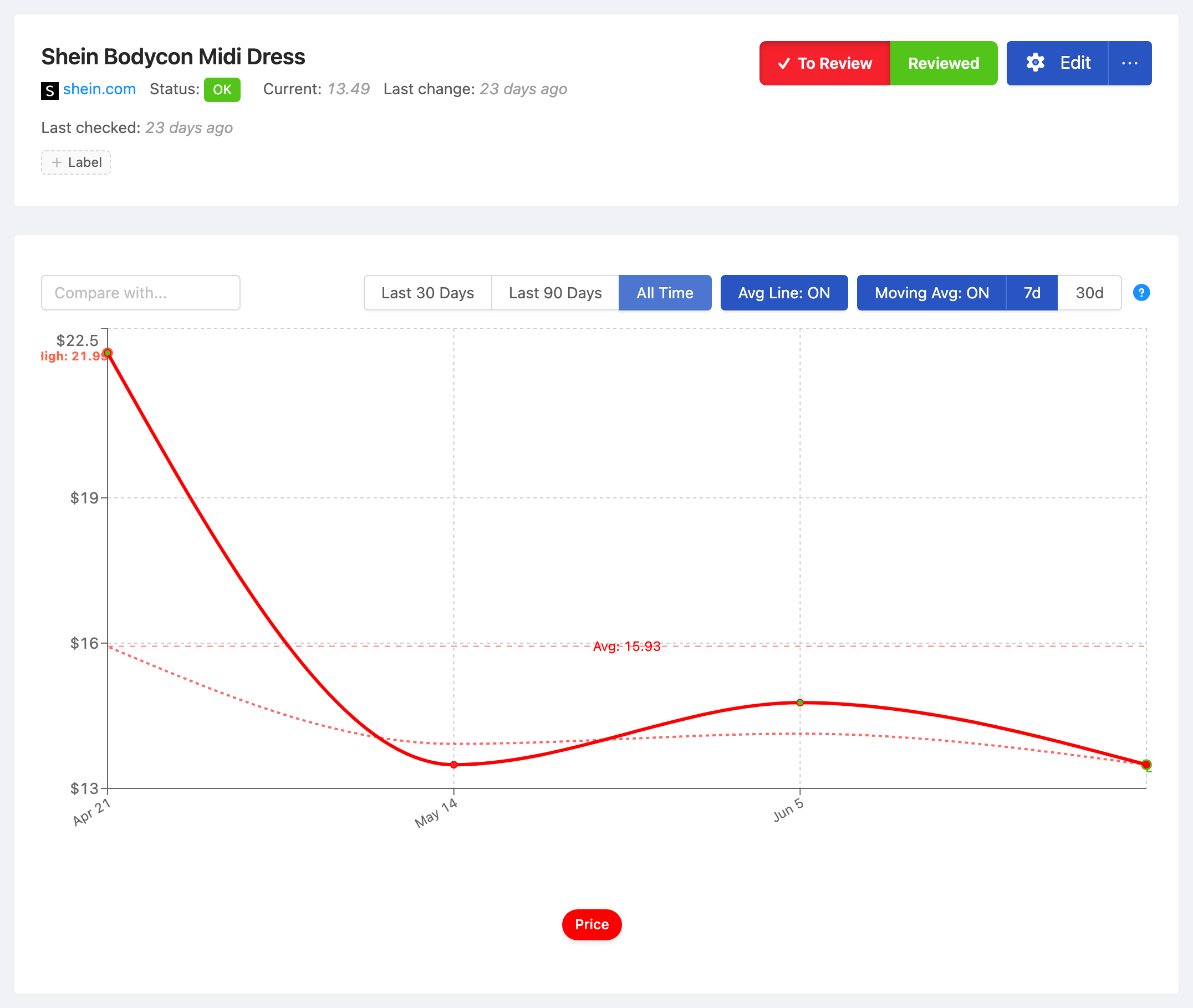Click the checkmark icon in To Review
The height and width of the screenshot is (1008, 1193).
pyautogui.click(x=784, y=63)
